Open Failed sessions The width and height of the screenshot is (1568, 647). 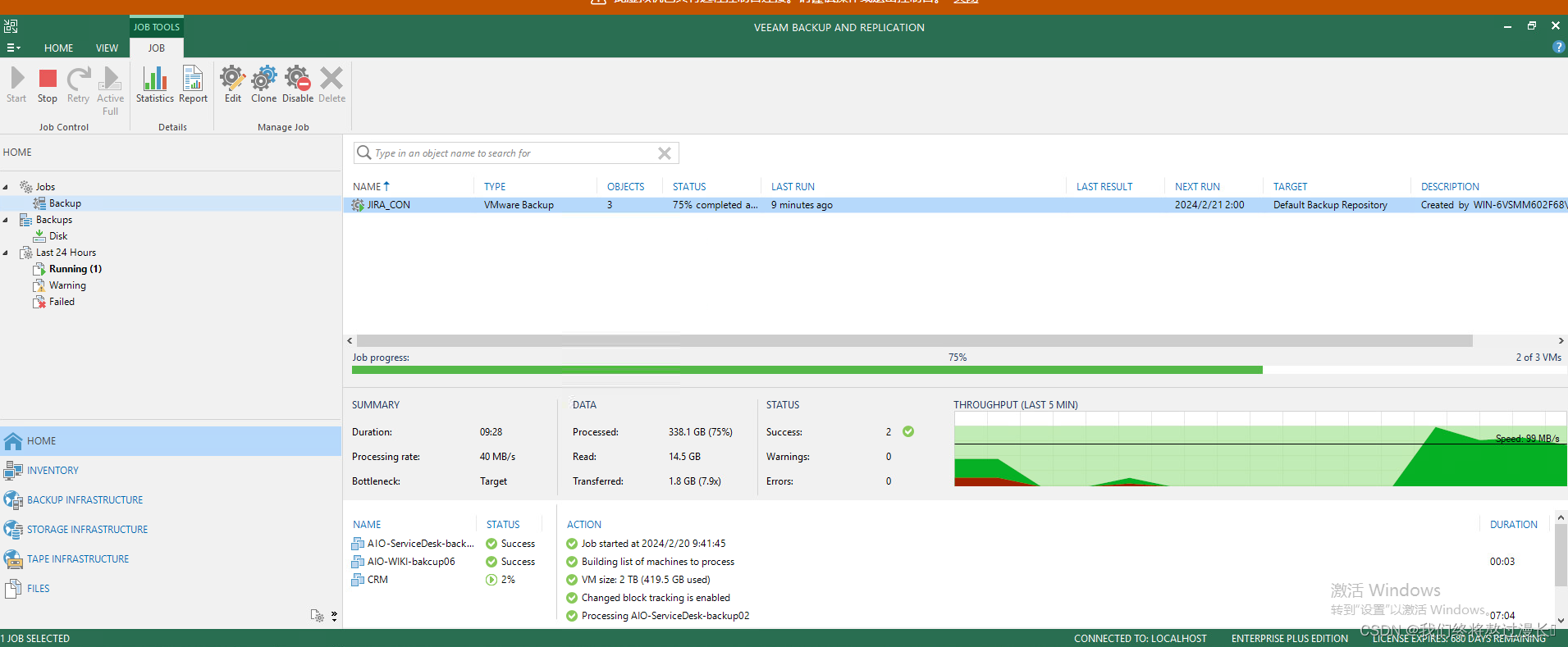pyautogui.click(x=62, y=302)
